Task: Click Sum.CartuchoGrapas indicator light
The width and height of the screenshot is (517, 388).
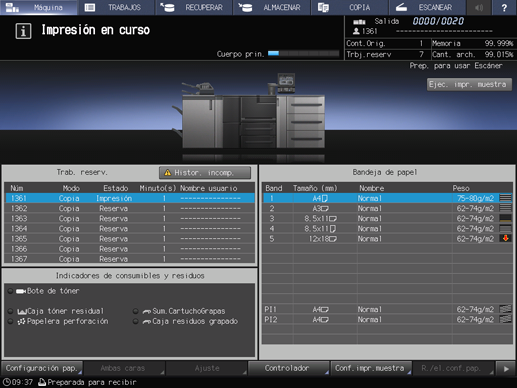Action: tap(136, 311)
